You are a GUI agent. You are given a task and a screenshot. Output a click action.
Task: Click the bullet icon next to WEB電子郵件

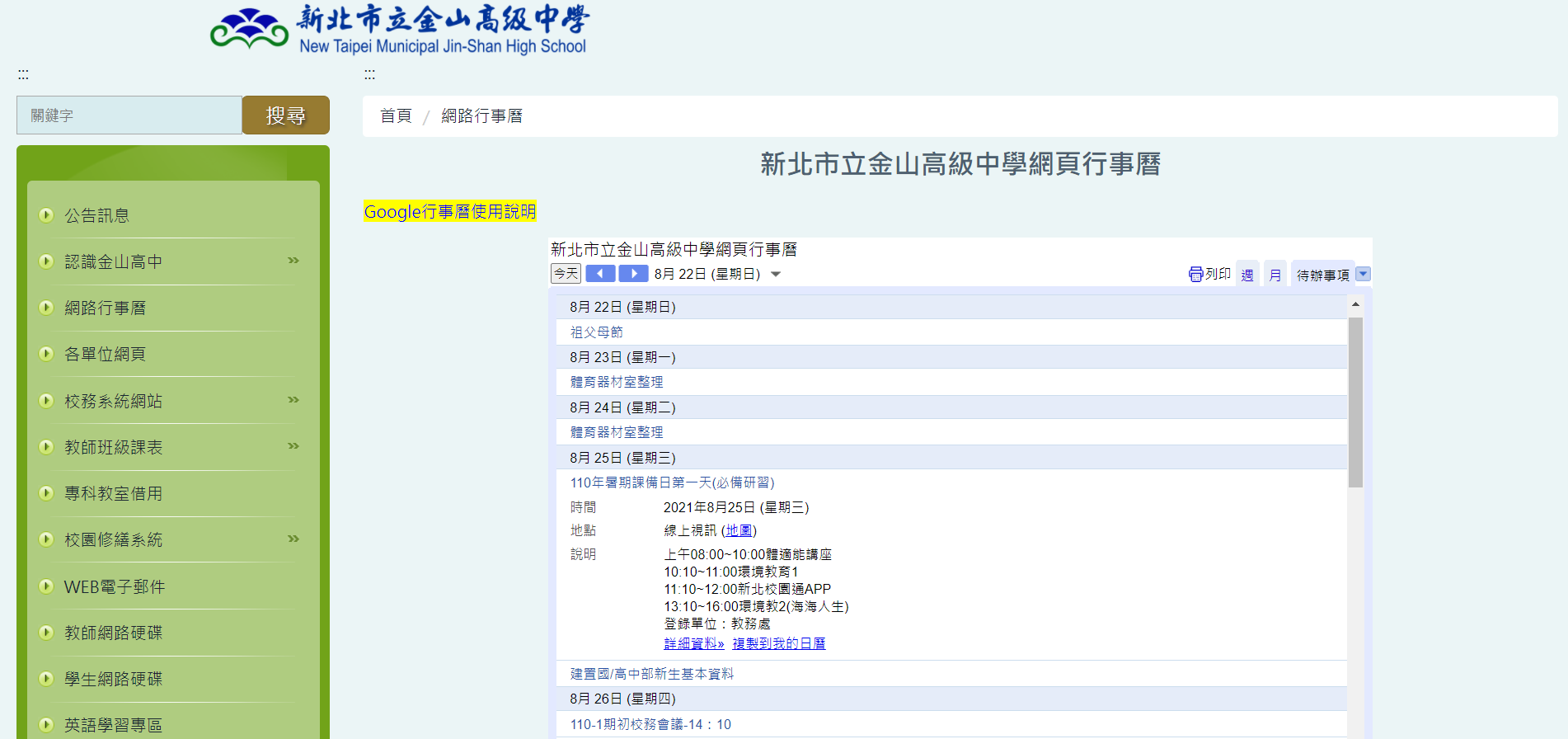46,586
